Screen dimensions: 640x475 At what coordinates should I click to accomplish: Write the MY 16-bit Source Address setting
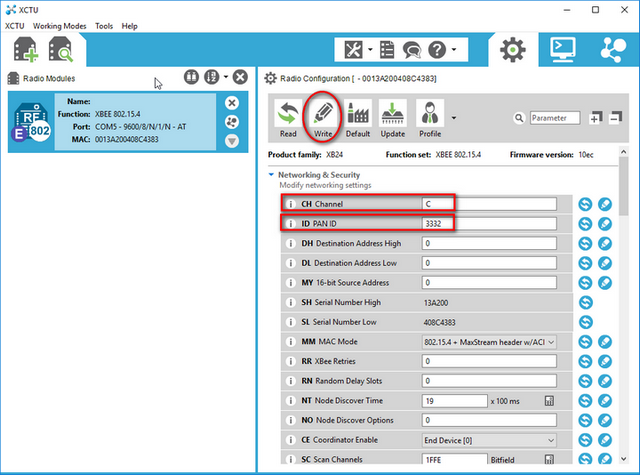[x=605, y=282]
